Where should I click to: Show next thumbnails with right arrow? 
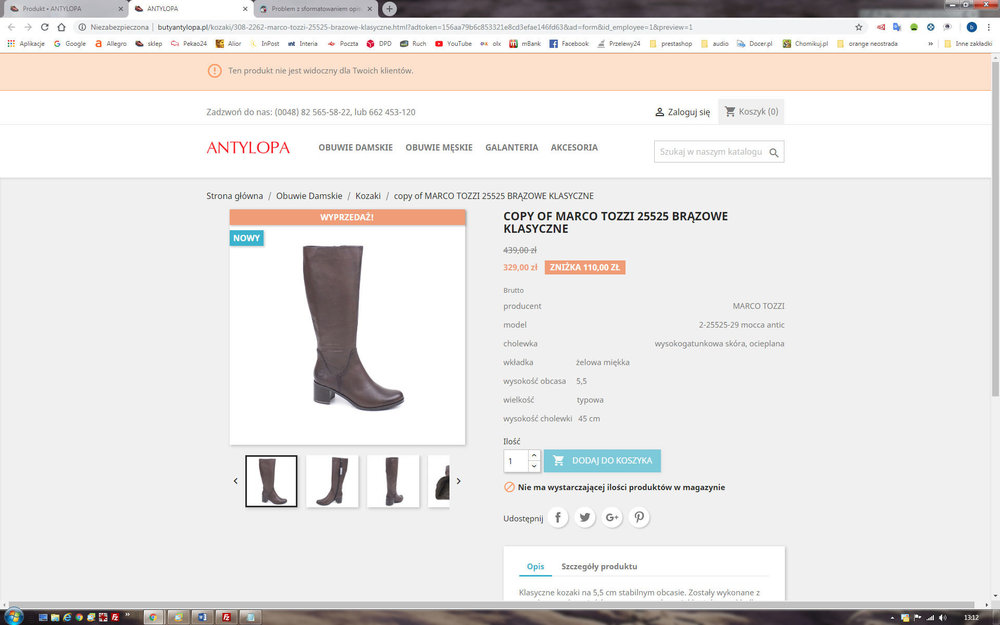pos(459,481)
